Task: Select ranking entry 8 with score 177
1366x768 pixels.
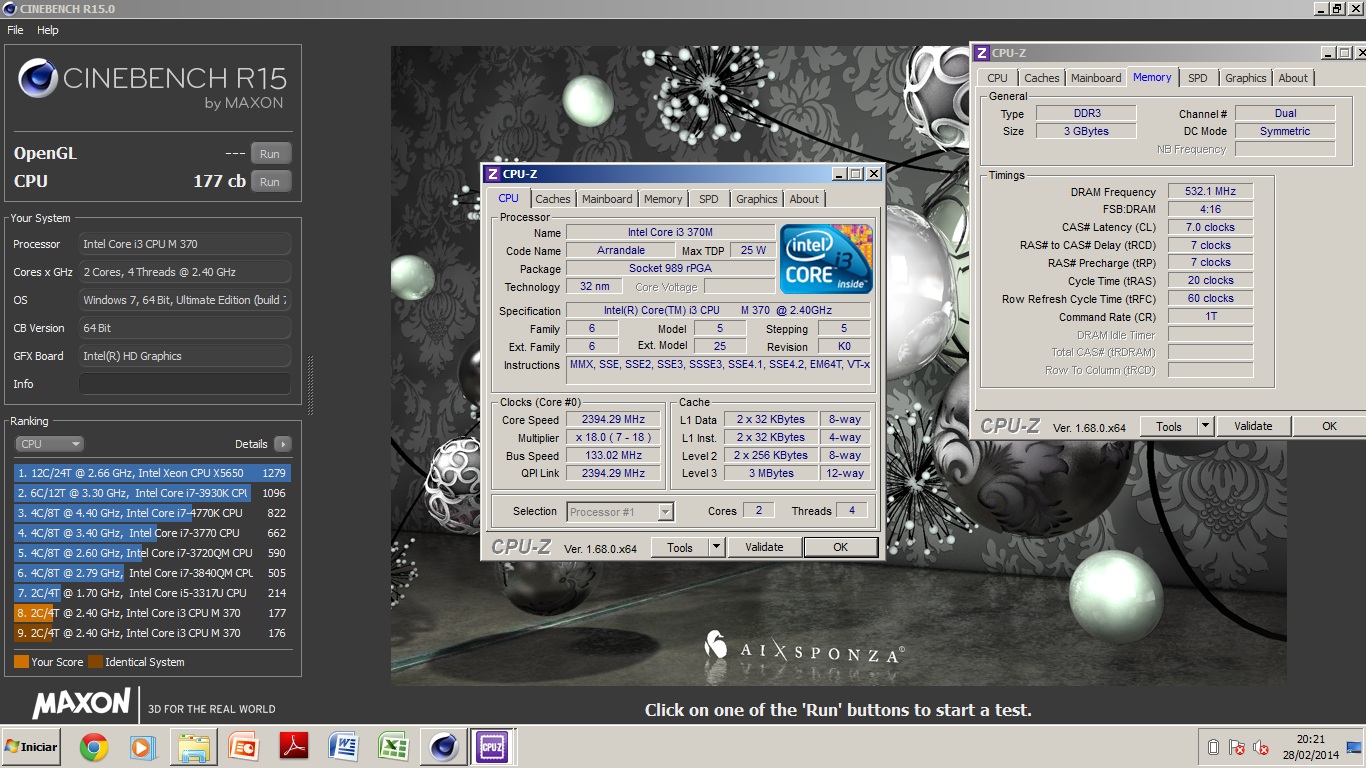Action: pos(152,613)
